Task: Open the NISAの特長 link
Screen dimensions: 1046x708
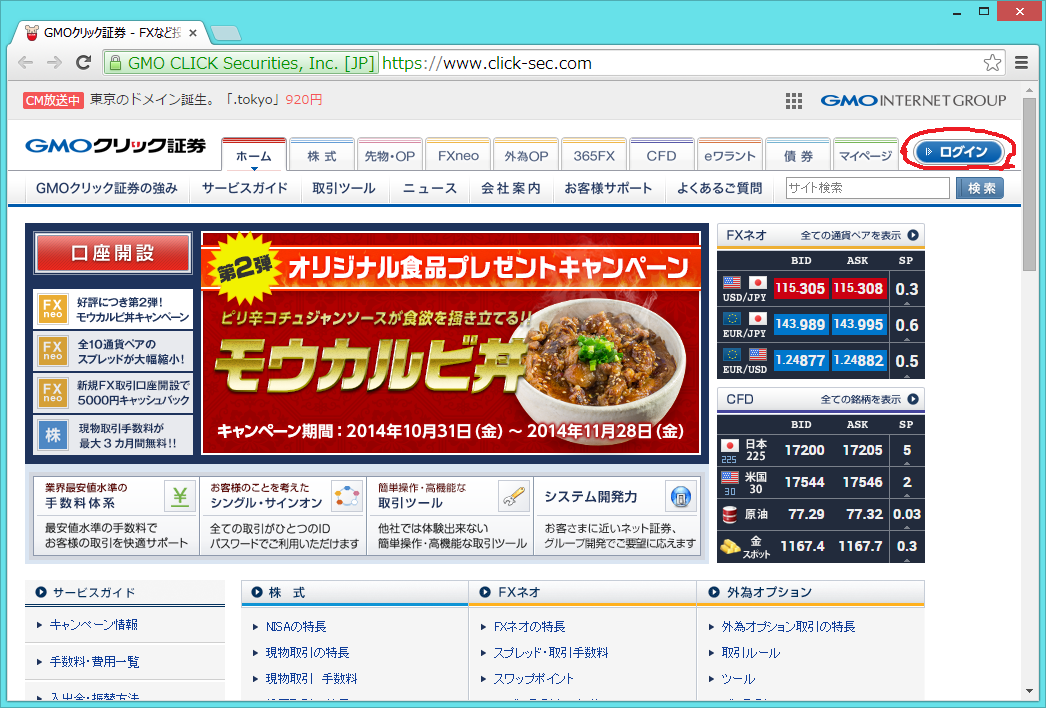Action: 296,627
